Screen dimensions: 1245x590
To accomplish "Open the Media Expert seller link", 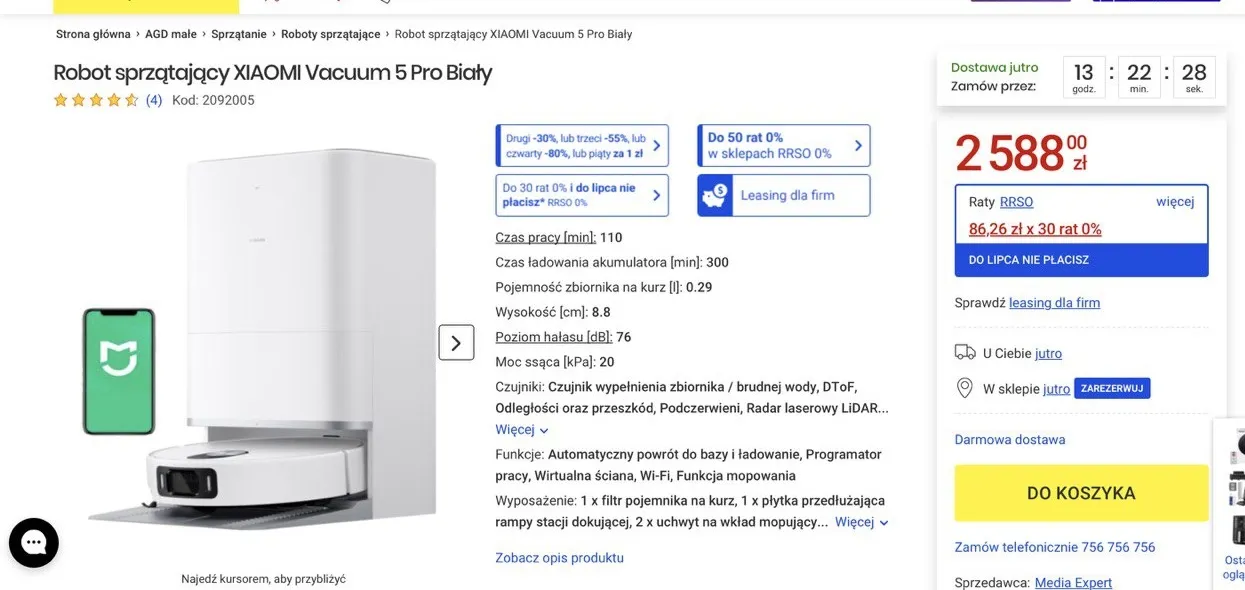I will (x=1073, y=583).
